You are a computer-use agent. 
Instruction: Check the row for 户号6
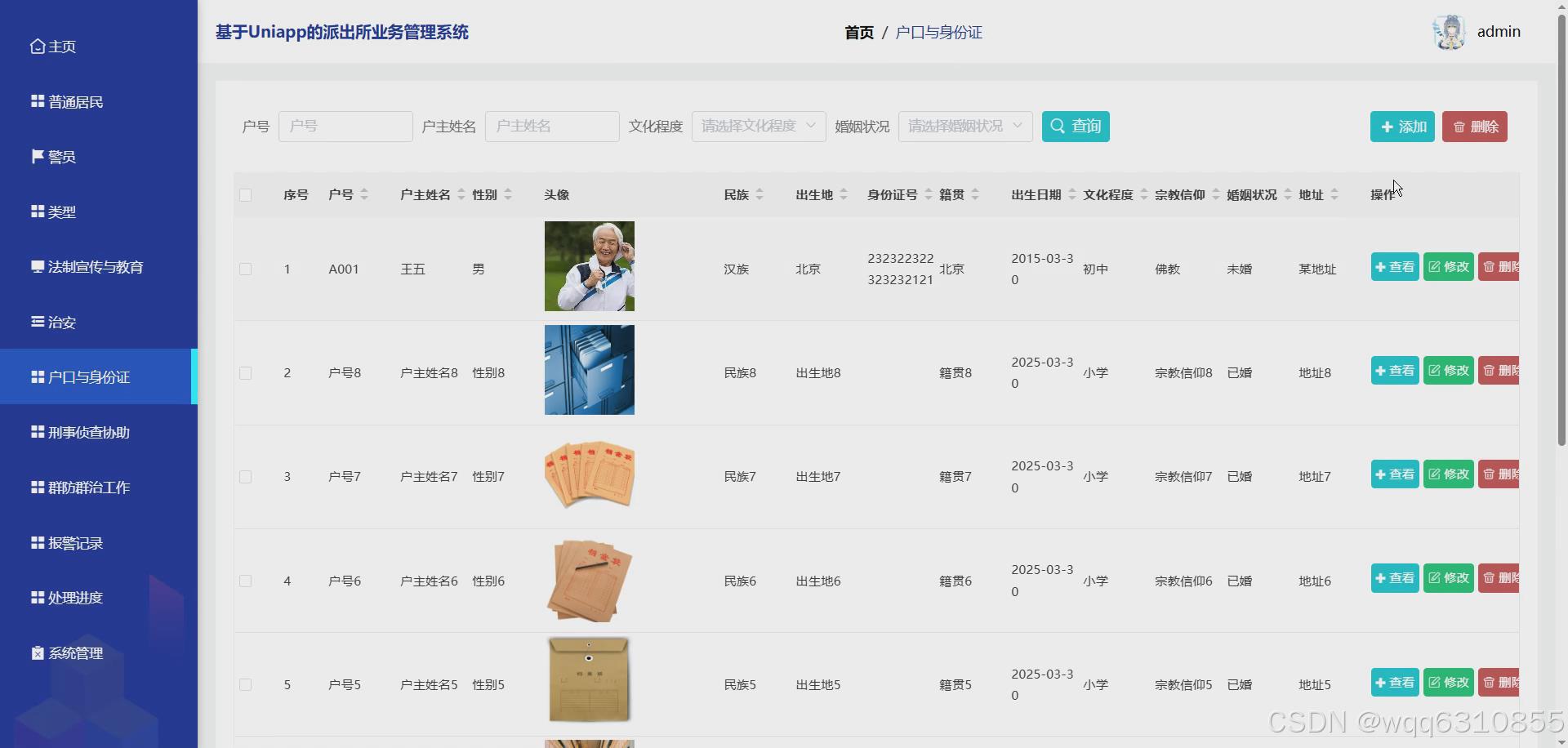(245, 581)
